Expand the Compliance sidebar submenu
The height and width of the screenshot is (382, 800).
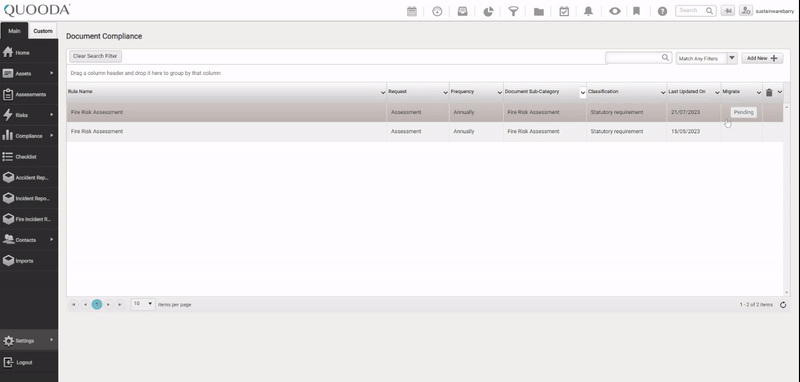tap(52, 136)
